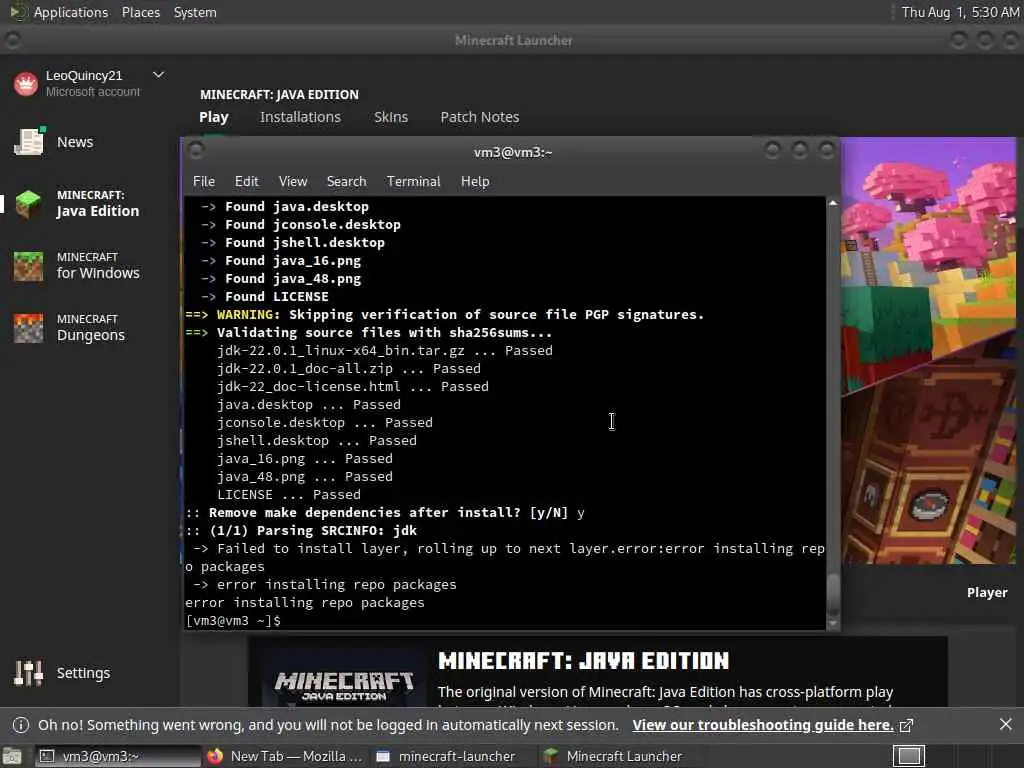Click info icon on error notification bar

click(21, 725)
